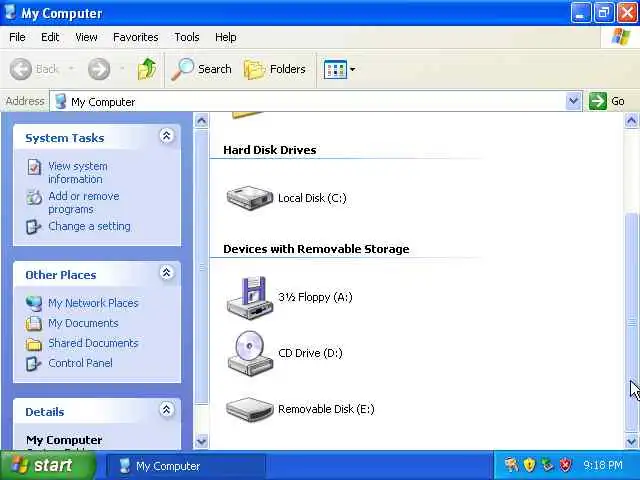Click the Shared Documents folder icon
640x480 pixels.
click(x=33, y=344)
